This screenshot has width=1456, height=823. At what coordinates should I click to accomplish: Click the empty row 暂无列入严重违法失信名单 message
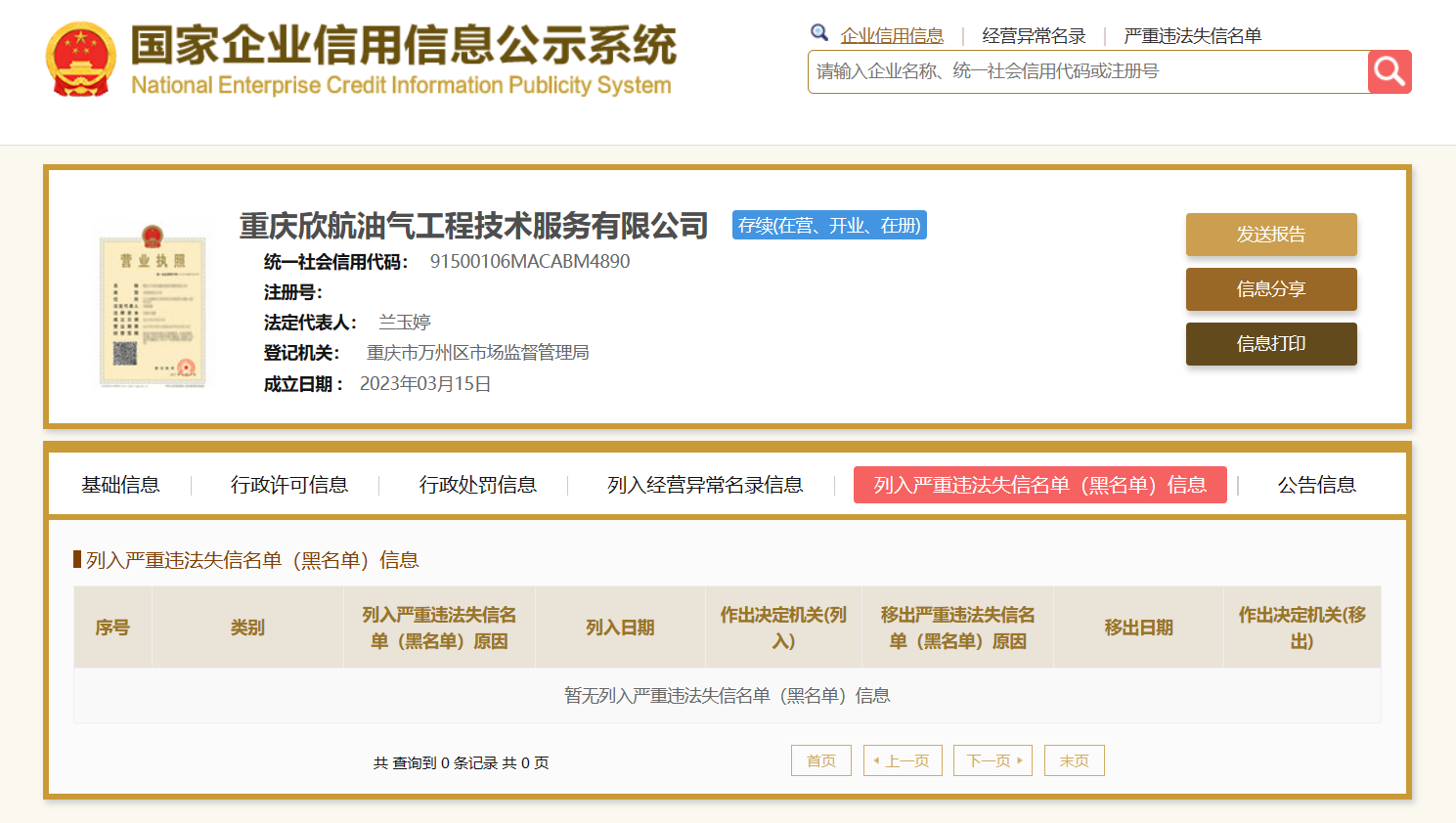tap(728, 696)
